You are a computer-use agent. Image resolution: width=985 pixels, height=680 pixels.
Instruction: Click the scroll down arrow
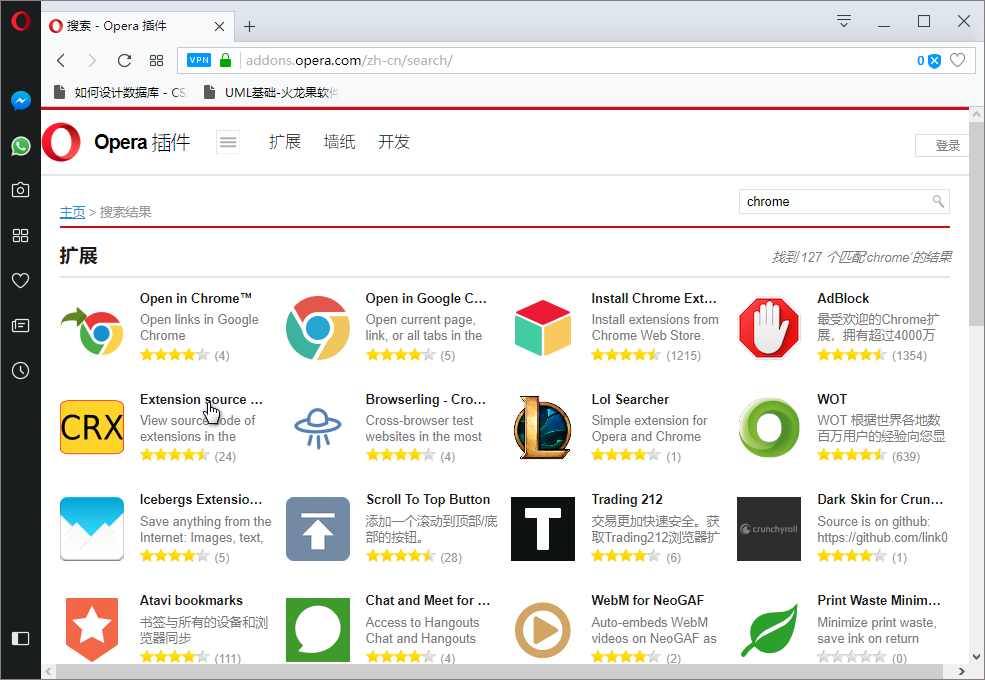click(976, 657)
